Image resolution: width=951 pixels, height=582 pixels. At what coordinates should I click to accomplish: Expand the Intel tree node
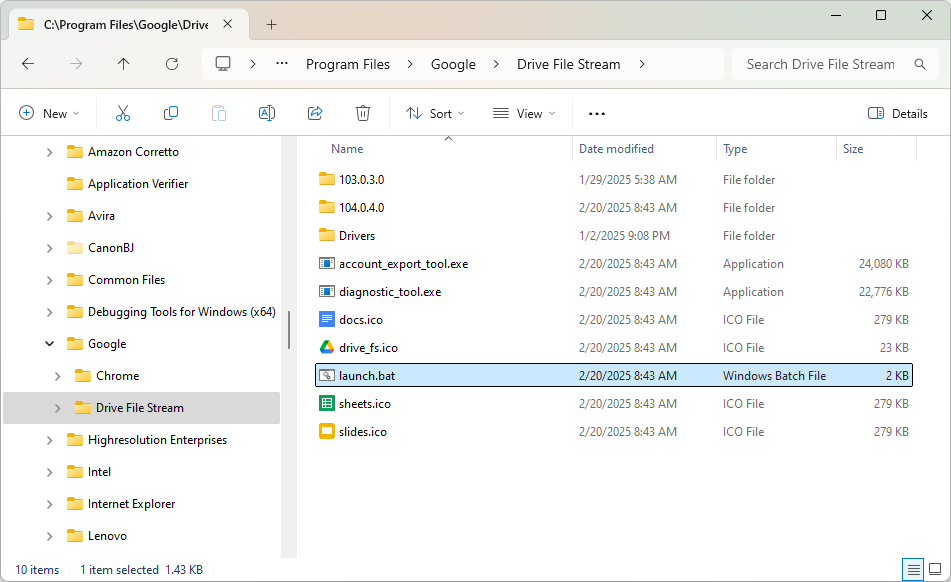(x=50, y=472)
